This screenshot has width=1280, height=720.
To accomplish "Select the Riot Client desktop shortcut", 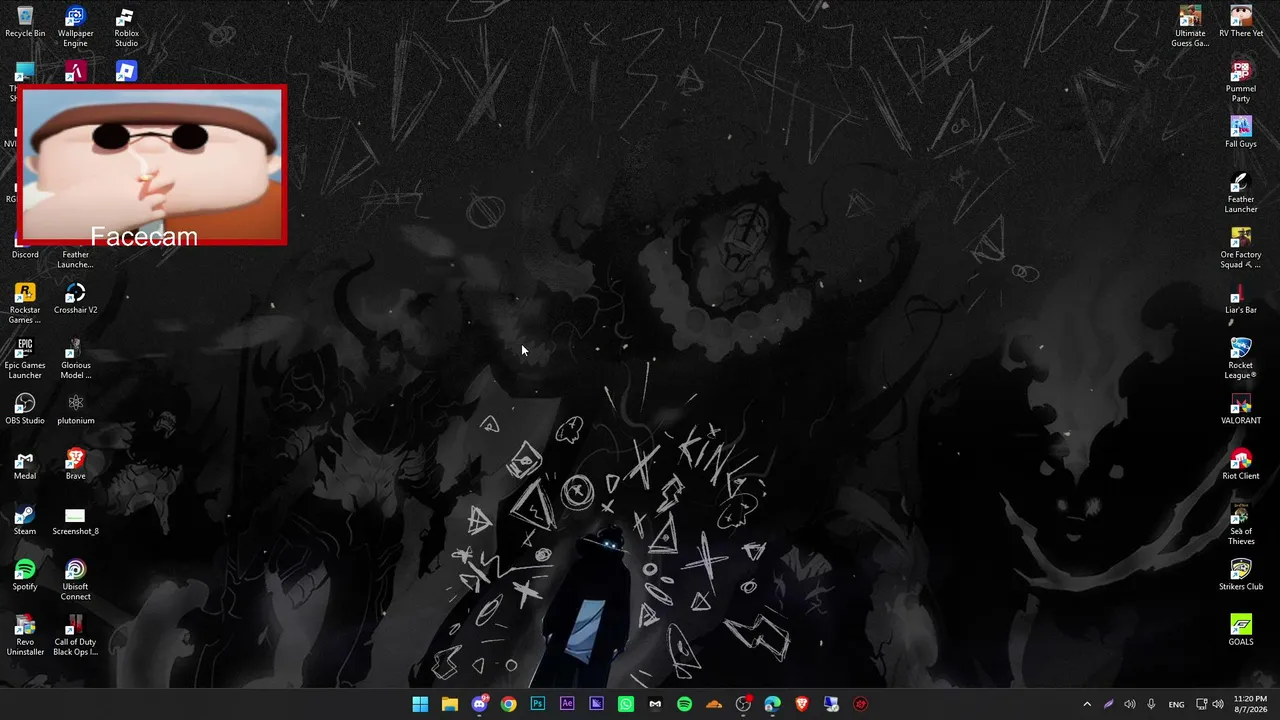I will (x=1241, y=465).
